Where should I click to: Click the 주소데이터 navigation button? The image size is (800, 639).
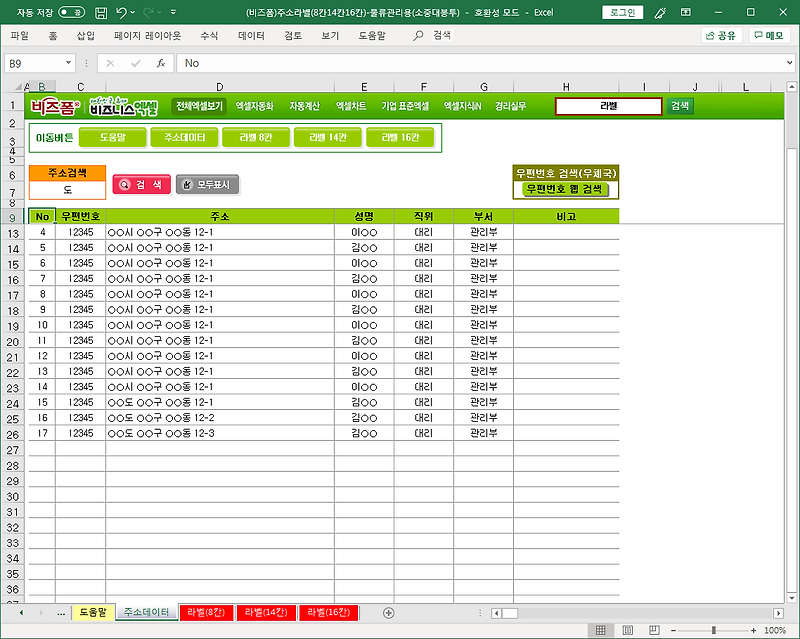pyautogui.click(x=184, y=137)
